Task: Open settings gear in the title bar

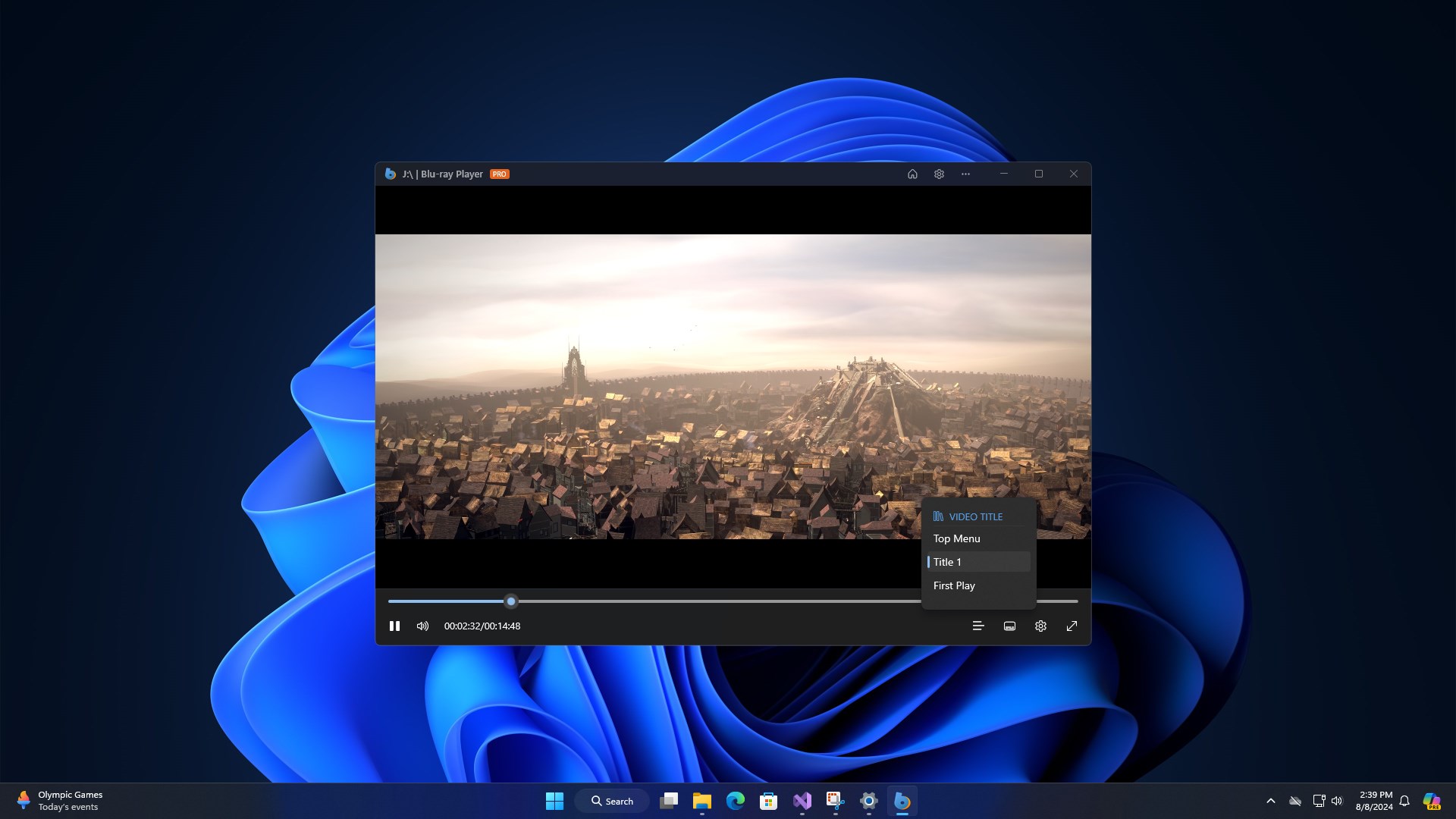Action: tap(939, 174)
